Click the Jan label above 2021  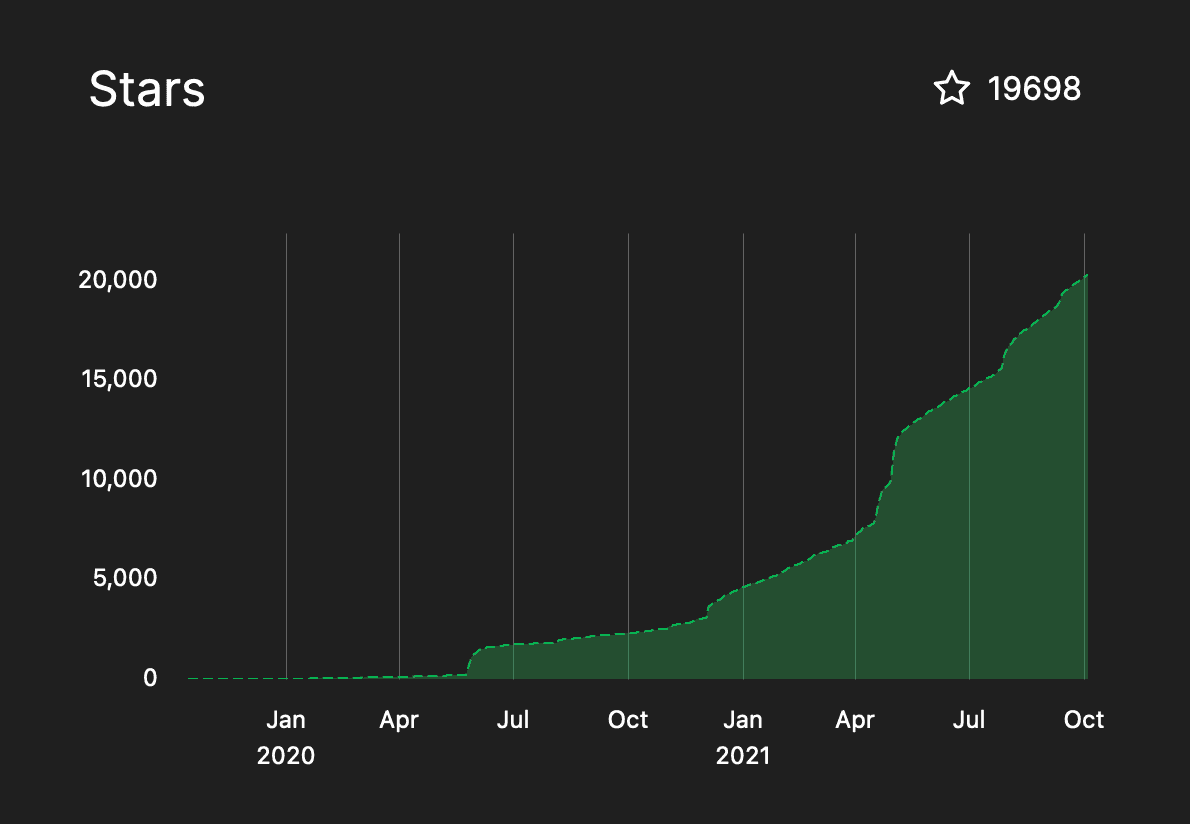point(743,720)
